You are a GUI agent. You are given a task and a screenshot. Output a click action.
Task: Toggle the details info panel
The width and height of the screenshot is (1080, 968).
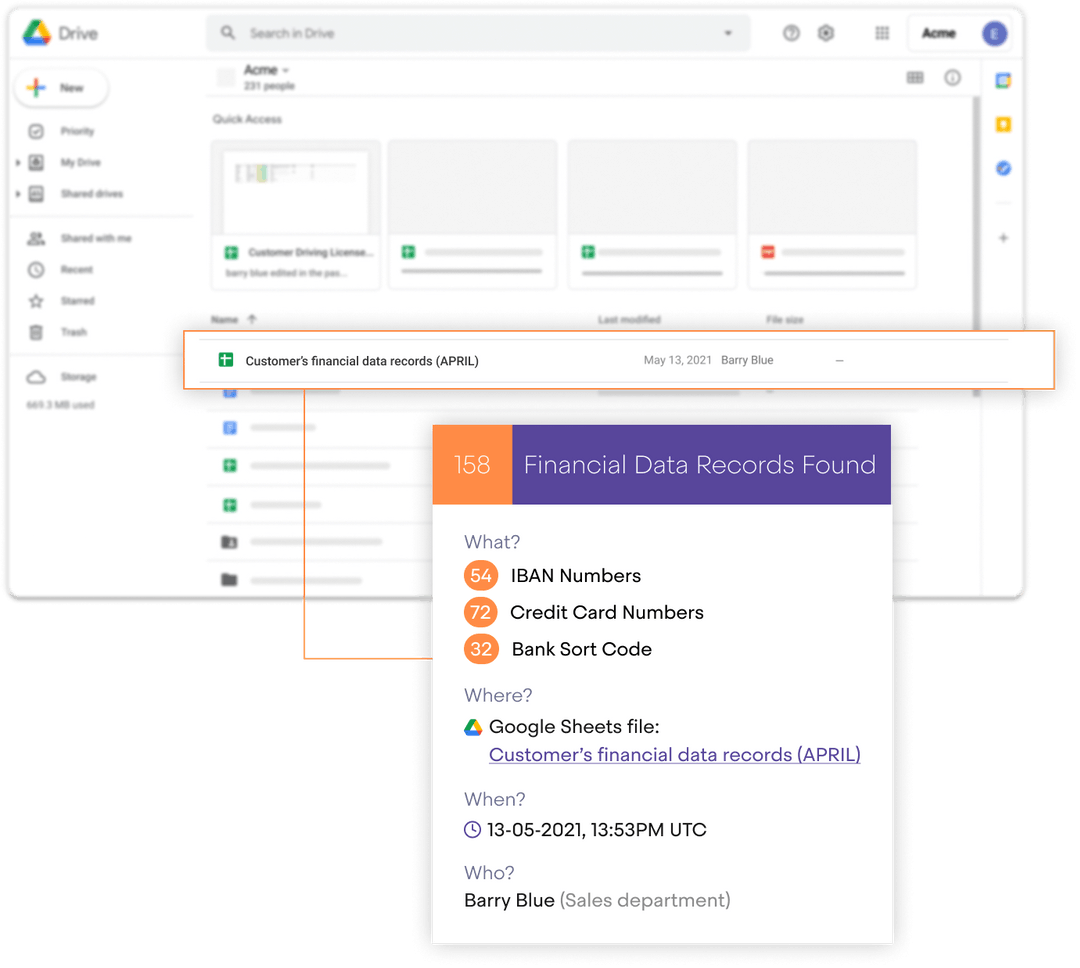[x=953, y=77]
